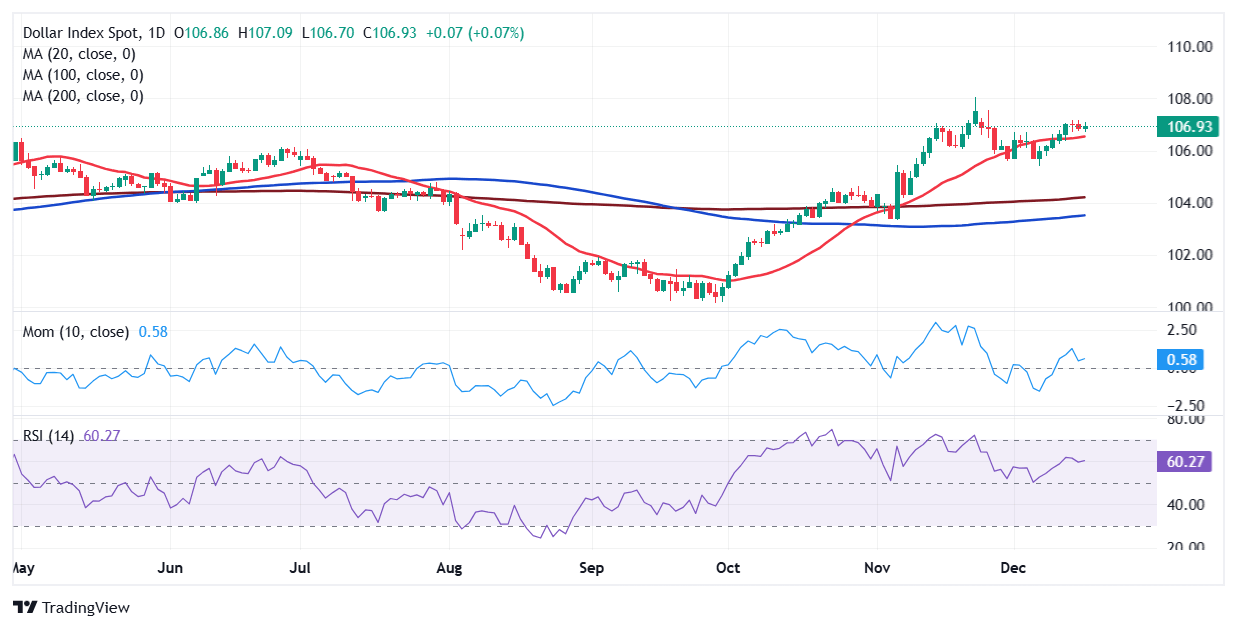Viewport: 1237px width, 629px height.
Task: Click the TradingView brand text
Action: click(86, 607)
